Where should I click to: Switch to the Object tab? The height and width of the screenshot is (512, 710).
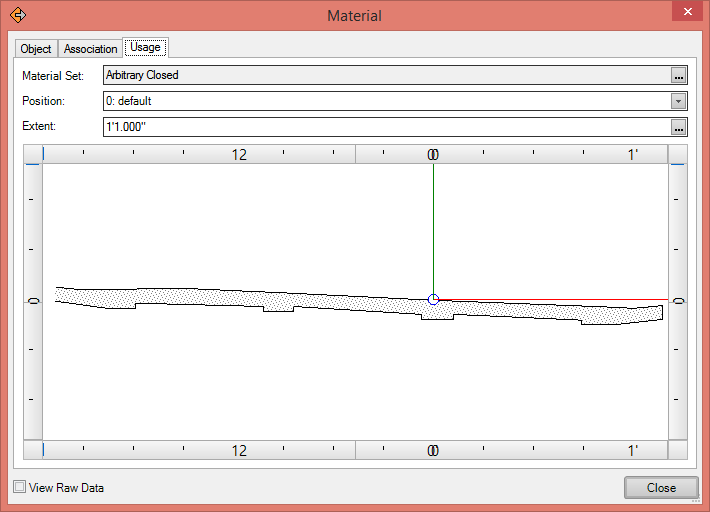click(36, 48)
